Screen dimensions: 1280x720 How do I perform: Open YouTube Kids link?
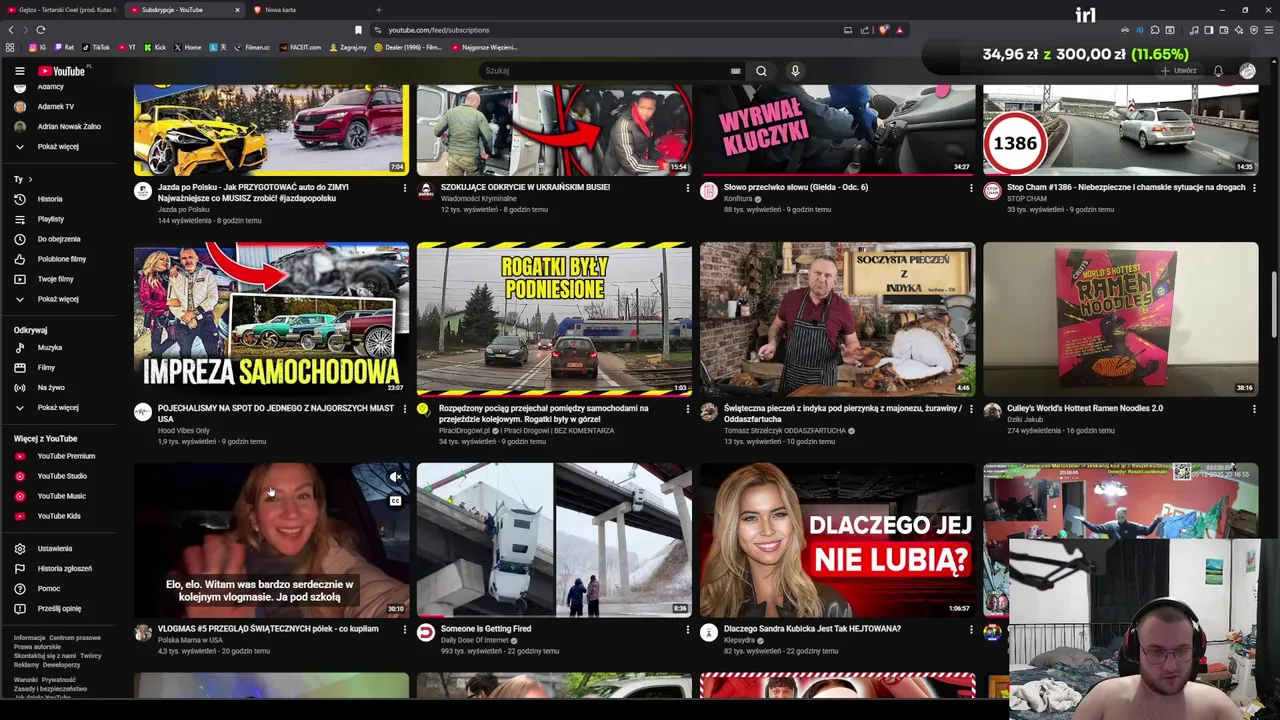(x=59, y=516)
